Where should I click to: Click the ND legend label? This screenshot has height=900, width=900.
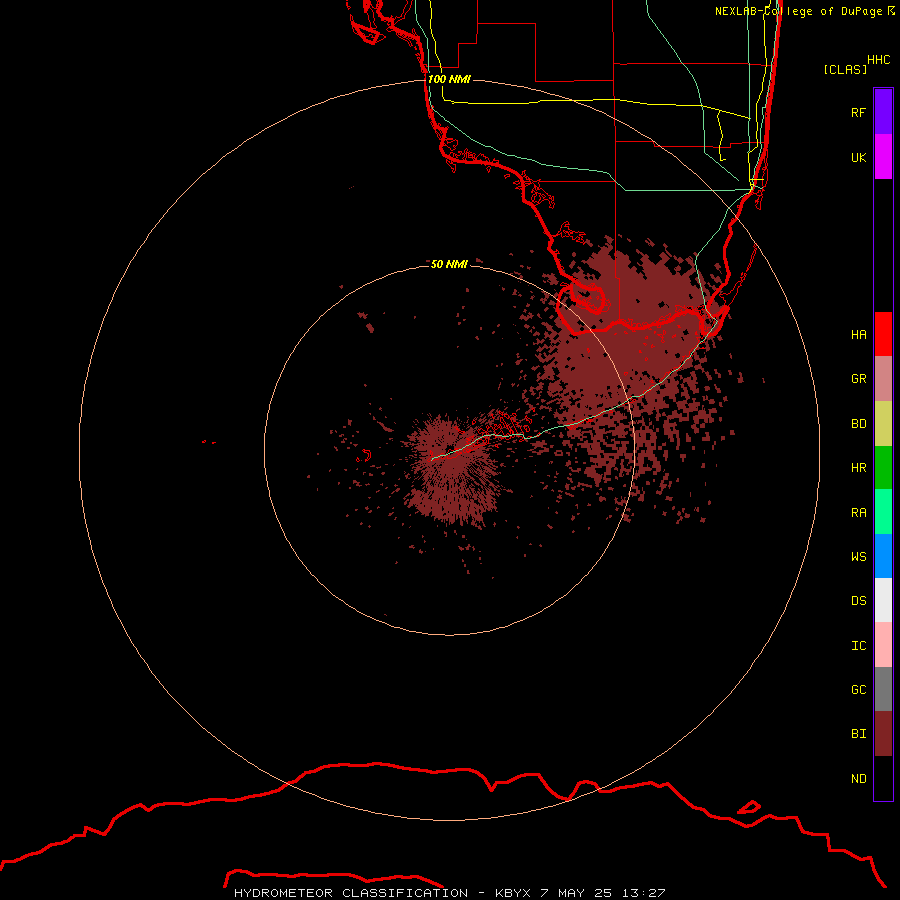tap(859, 779)
